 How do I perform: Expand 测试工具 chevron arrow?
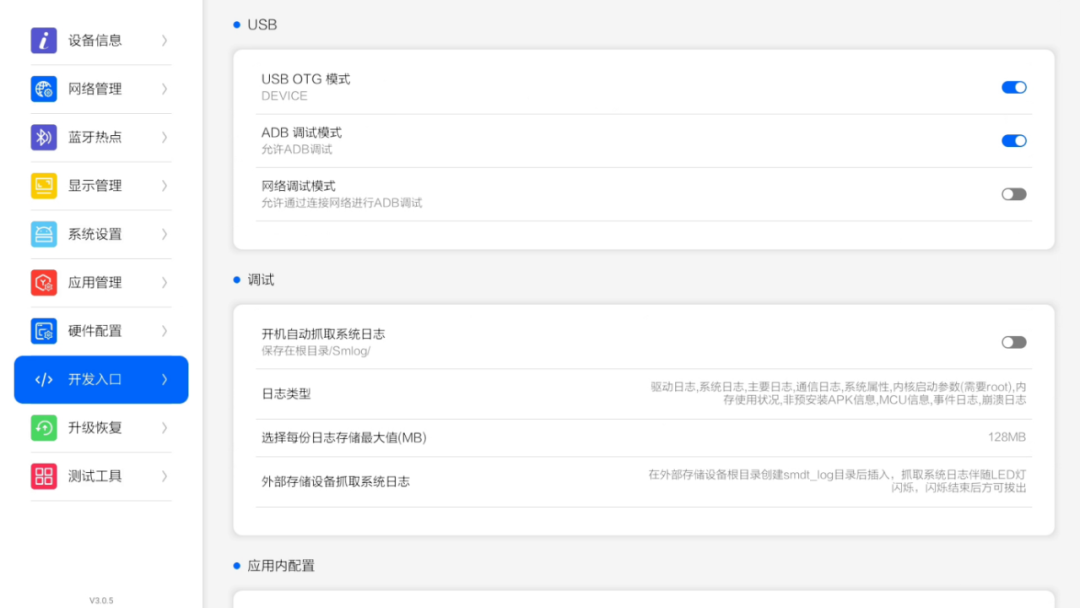[x=165, y=476]
